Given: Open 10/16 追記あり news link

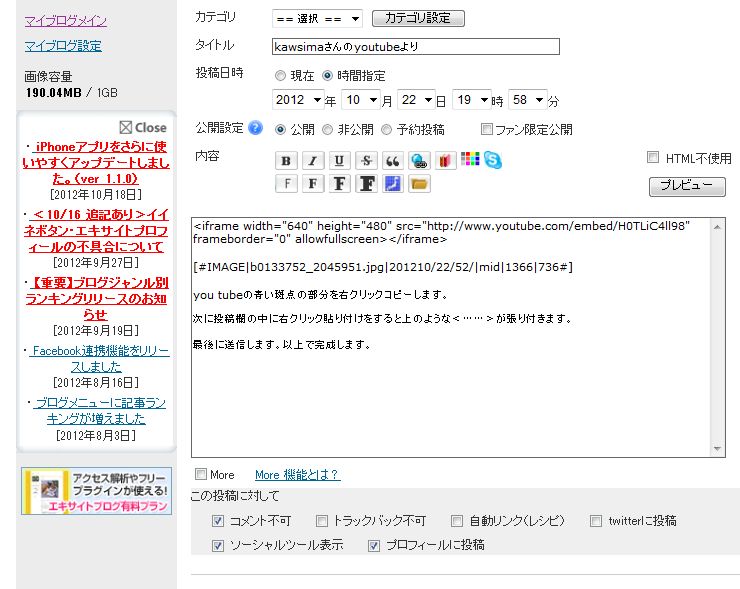Looking at the screenshot, I should pos(96,230).
